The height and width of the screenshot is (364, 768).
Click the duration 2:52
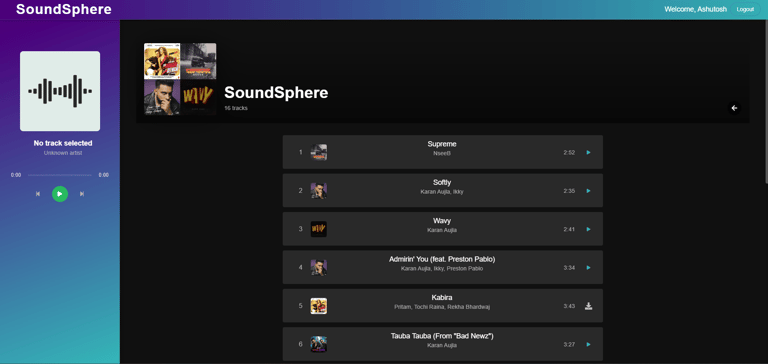[569, 153]
